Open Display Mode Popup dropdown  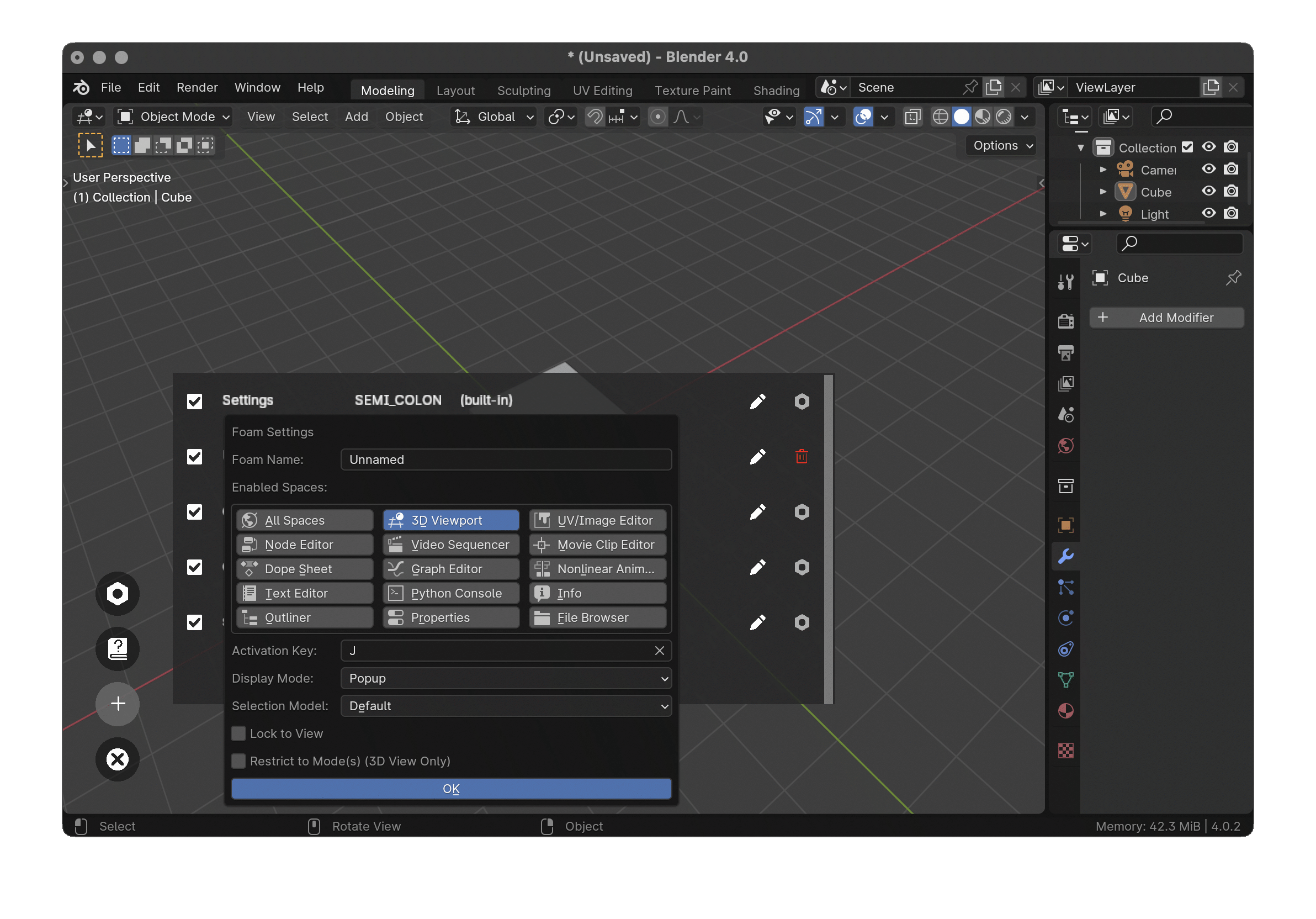[506, 679]
